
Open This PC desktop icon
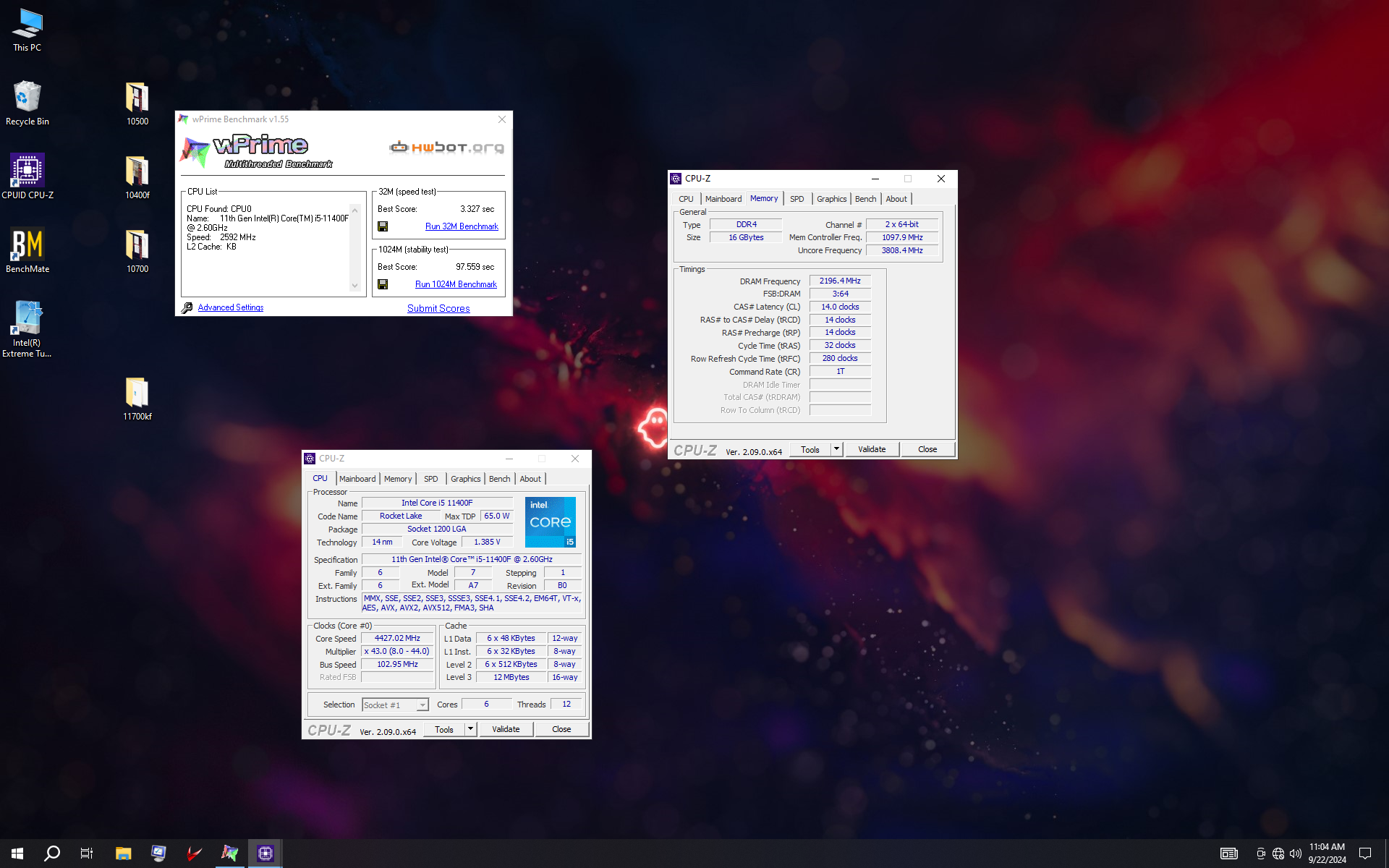(x=27, y=30)
